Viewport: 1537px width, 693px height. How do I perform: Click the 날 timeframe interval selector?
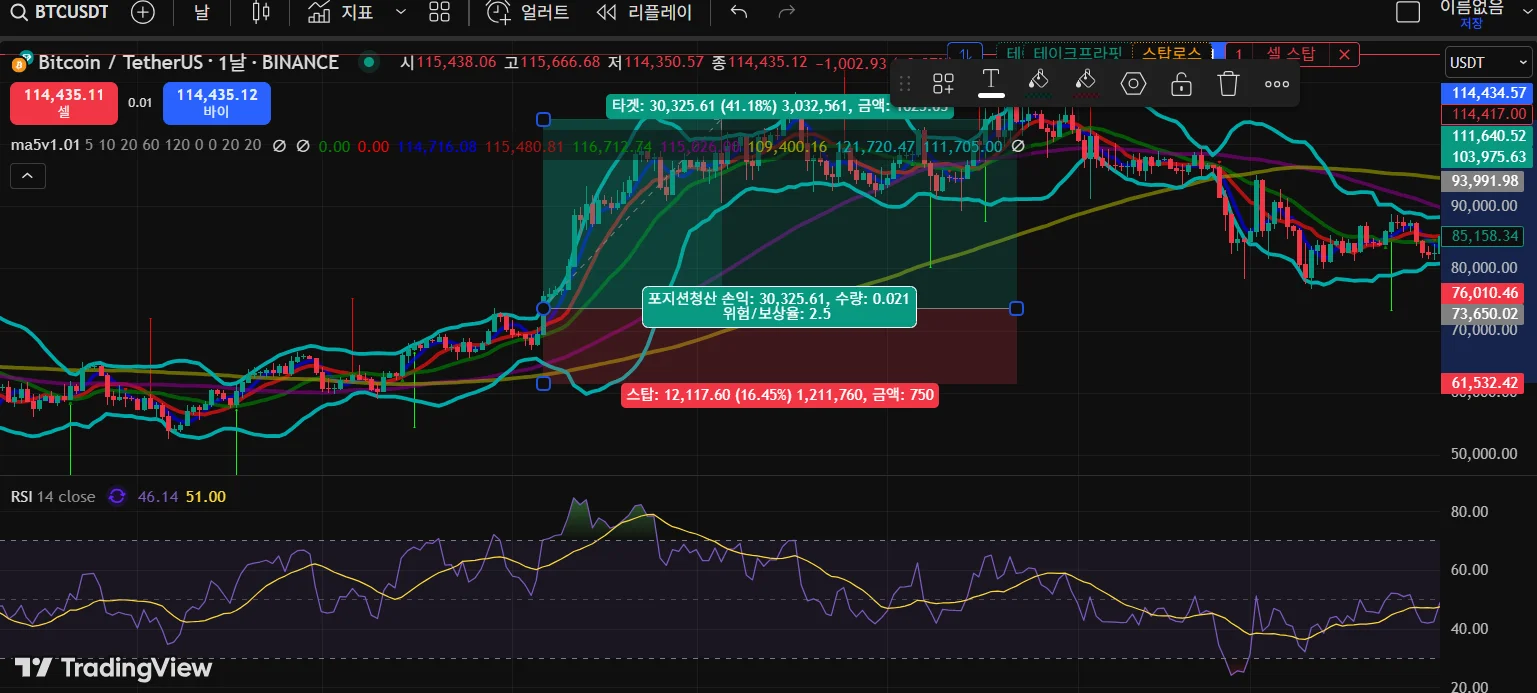(x=202, y=12)
